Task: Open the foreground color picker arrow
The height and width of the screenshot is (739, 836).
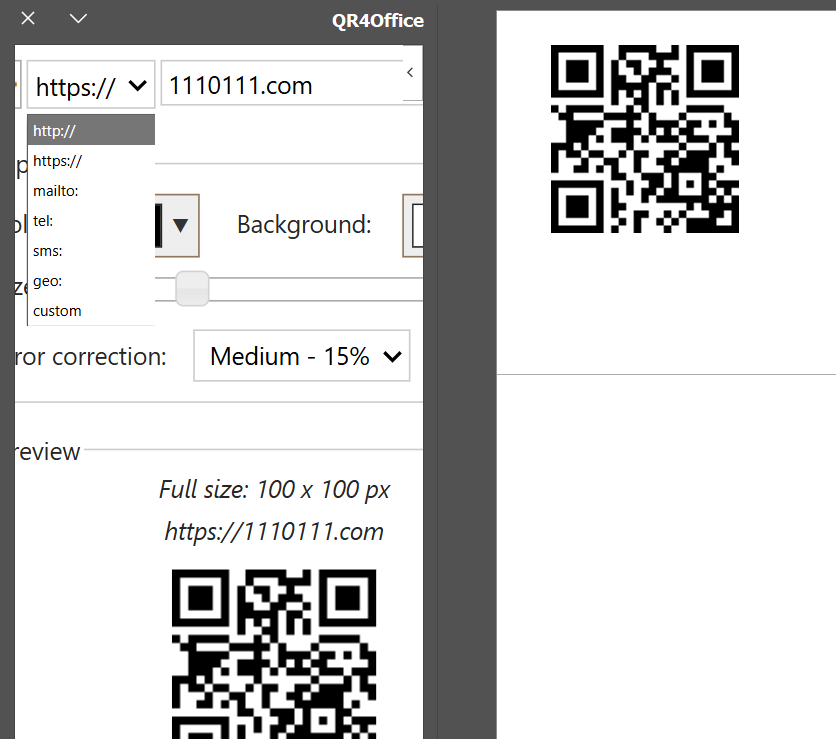Action: (180, 225)
